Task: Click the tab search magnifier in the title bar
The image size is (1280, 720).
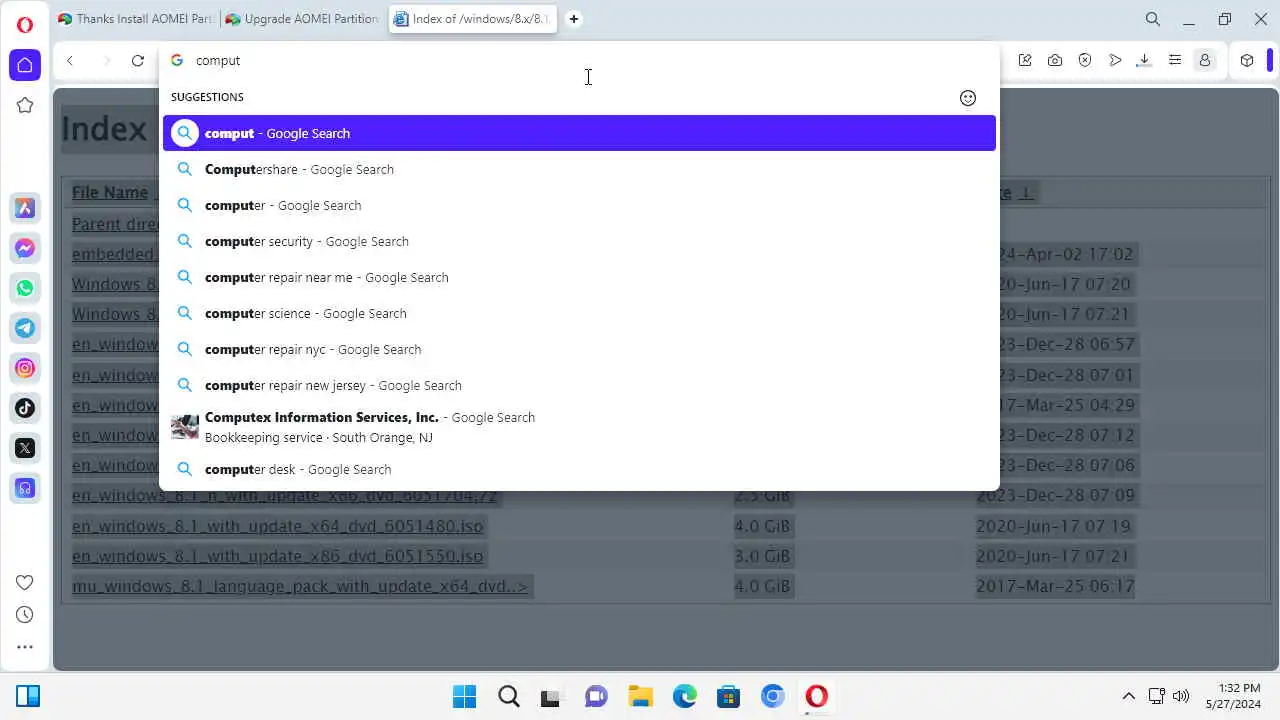Action: (1153, 19)
